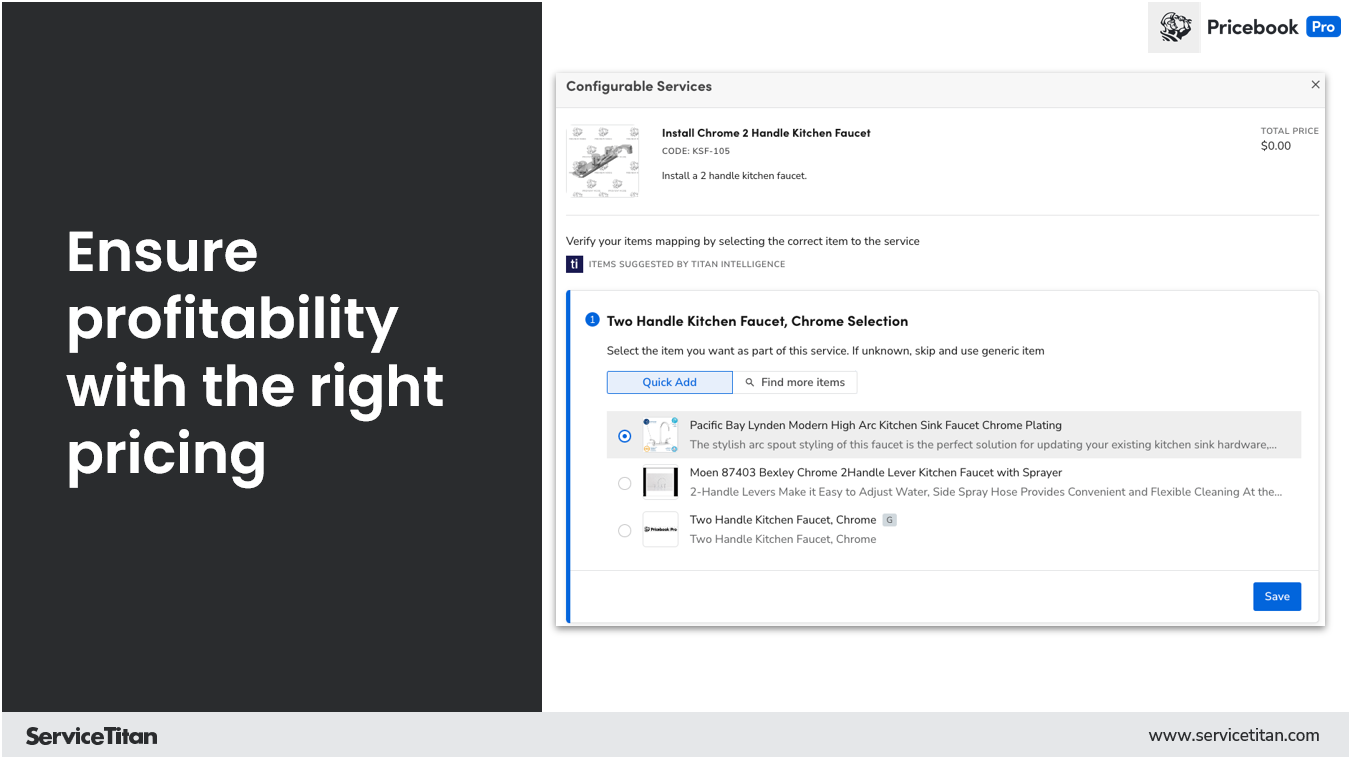Click the Configurable Services dialog title
This screenshot has width=1351, height=759.
[639, 86]
